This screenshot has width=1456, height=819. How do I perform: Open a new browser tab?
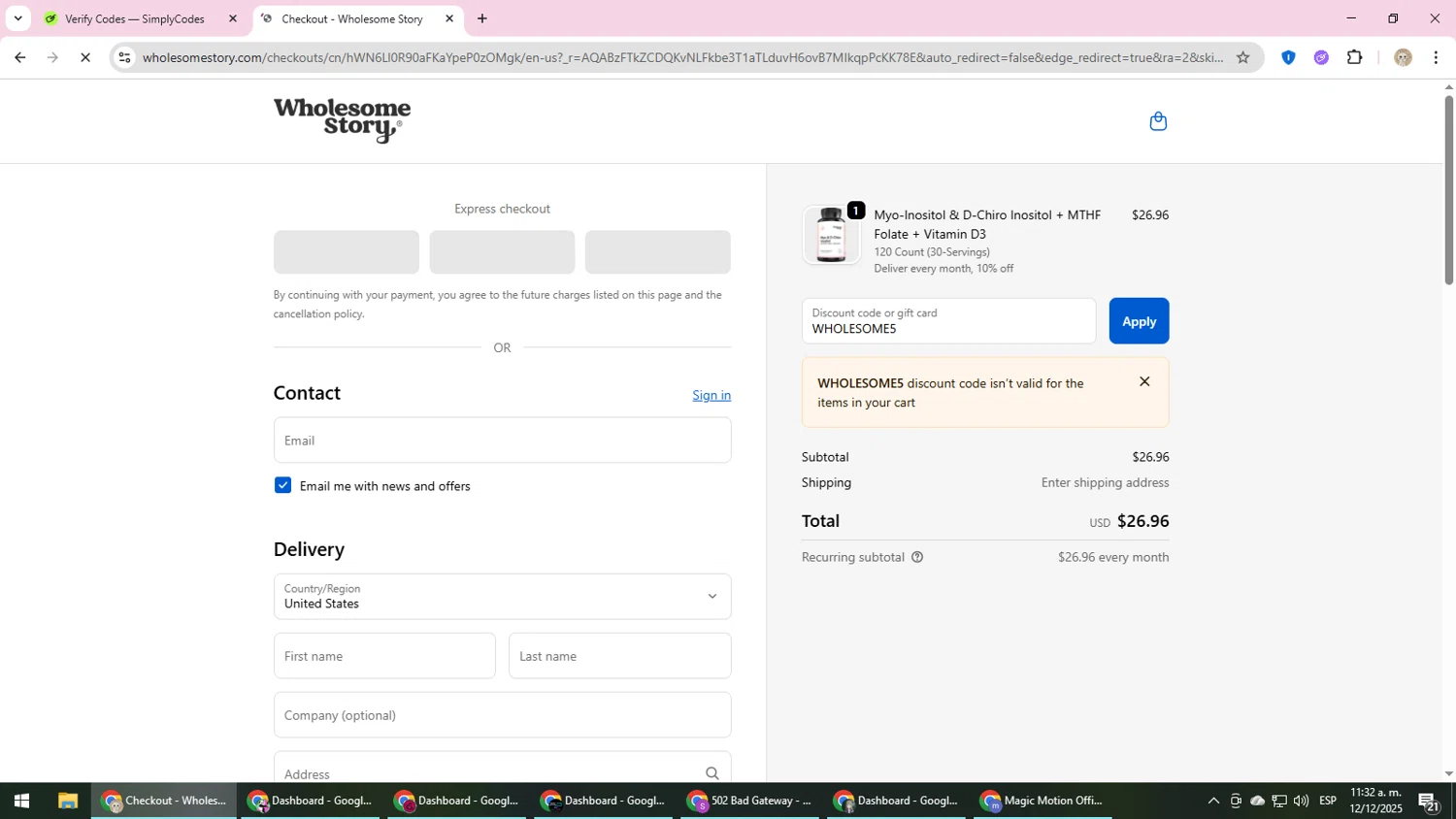(x=482, y=18)
